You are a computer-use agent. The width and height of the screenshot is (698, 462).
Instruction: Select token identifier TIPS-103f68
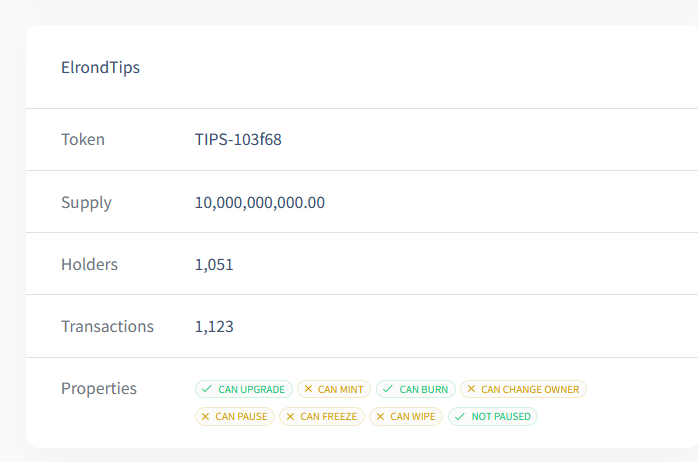coord(238,139)
